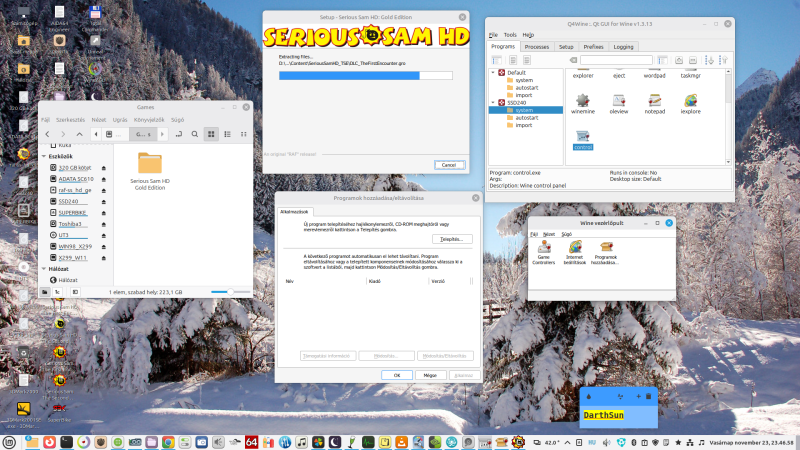Screen dimensions: 800x450
Task: Click the sort ascending arrow icon in Q4Wine
Action: click(x=723, y=60)
